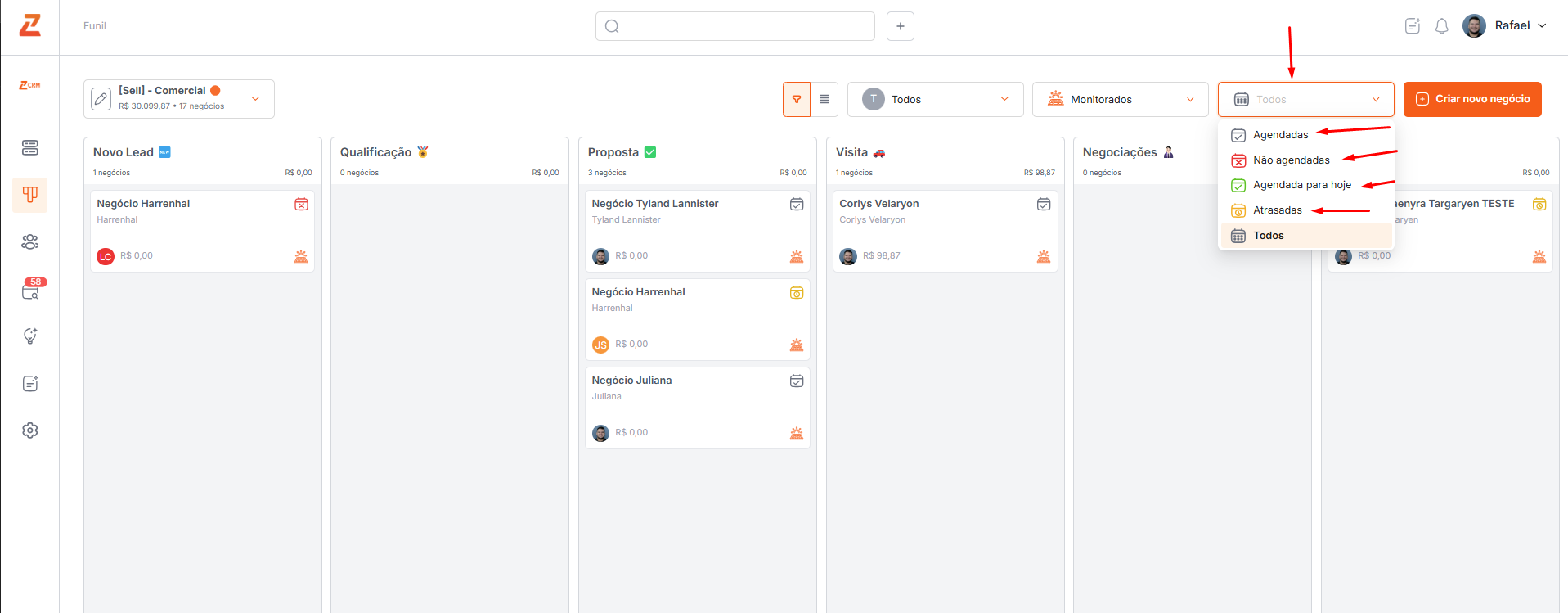
Task: Expand the Rafael user menu chevron
Action: click(x=1542, y=26)
